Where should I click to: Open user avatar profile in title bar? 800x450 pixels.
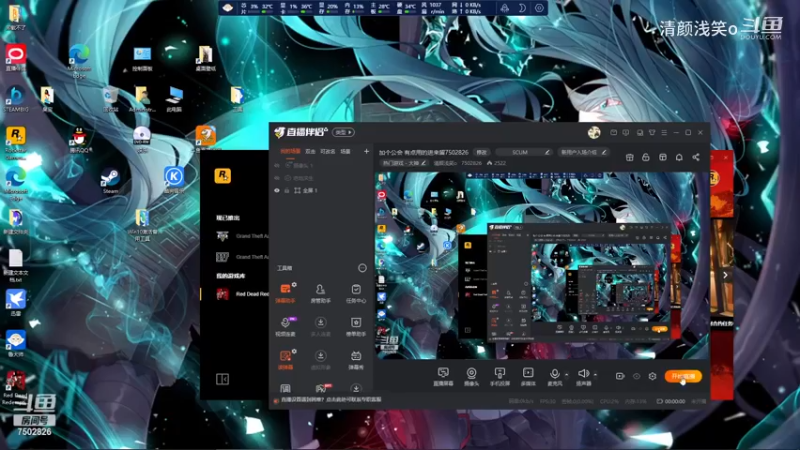click(x=594, y=133)
